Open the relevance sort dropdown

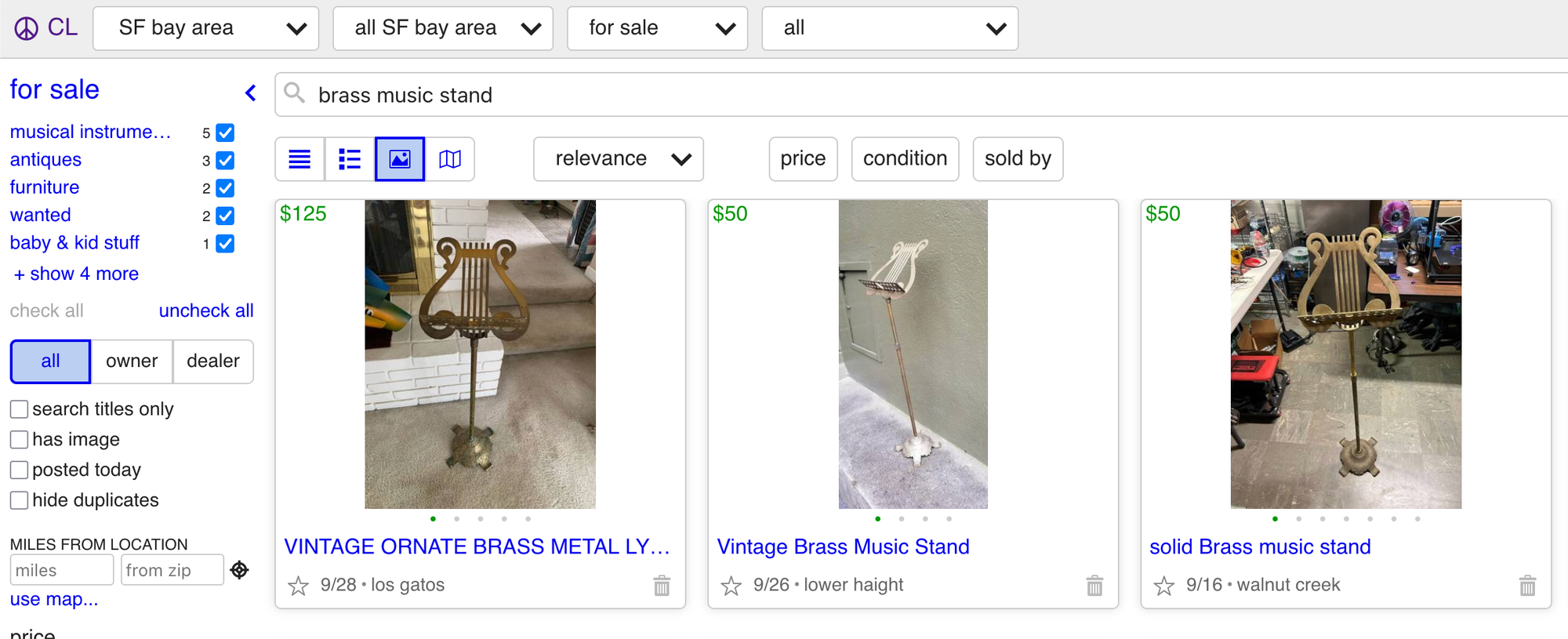[x=618, y=158]
